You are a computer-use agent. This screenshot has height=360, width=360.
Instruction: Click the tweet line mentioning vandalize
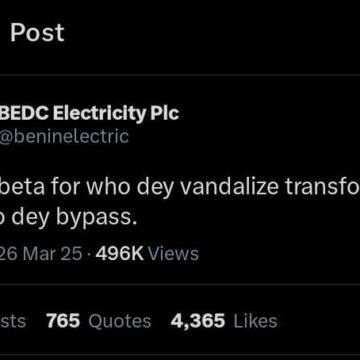pos(180,188)
